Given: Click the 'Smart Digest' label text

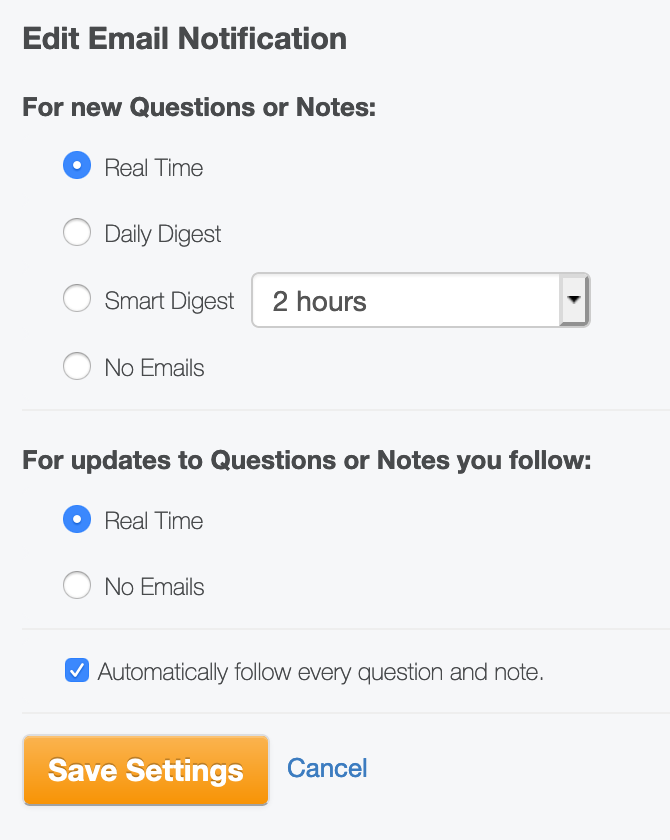Looking at the screenshot, I should [169, 301].
